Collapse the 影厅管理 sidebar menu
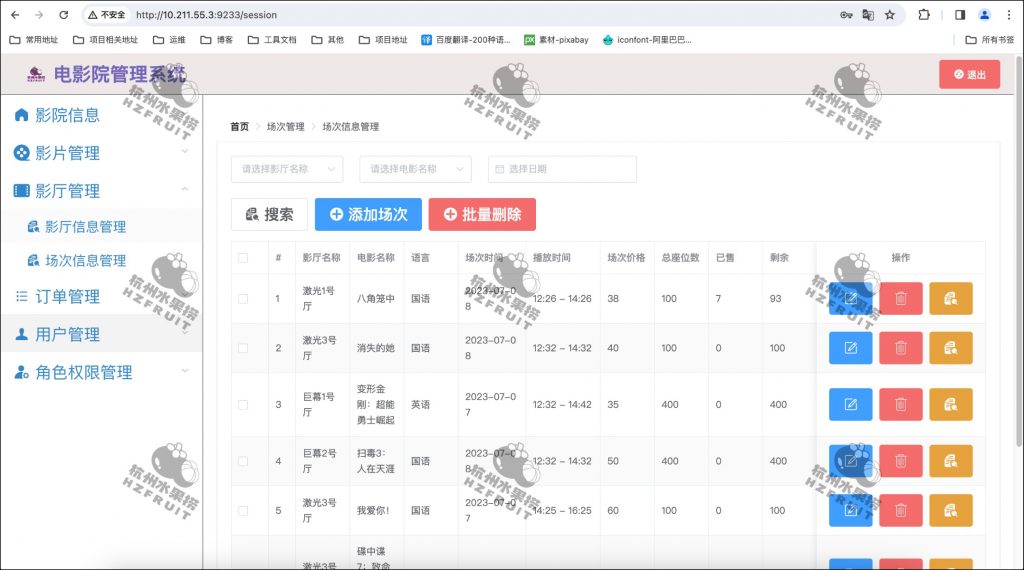The image size is (1024, 570). (x=101, y=191)
